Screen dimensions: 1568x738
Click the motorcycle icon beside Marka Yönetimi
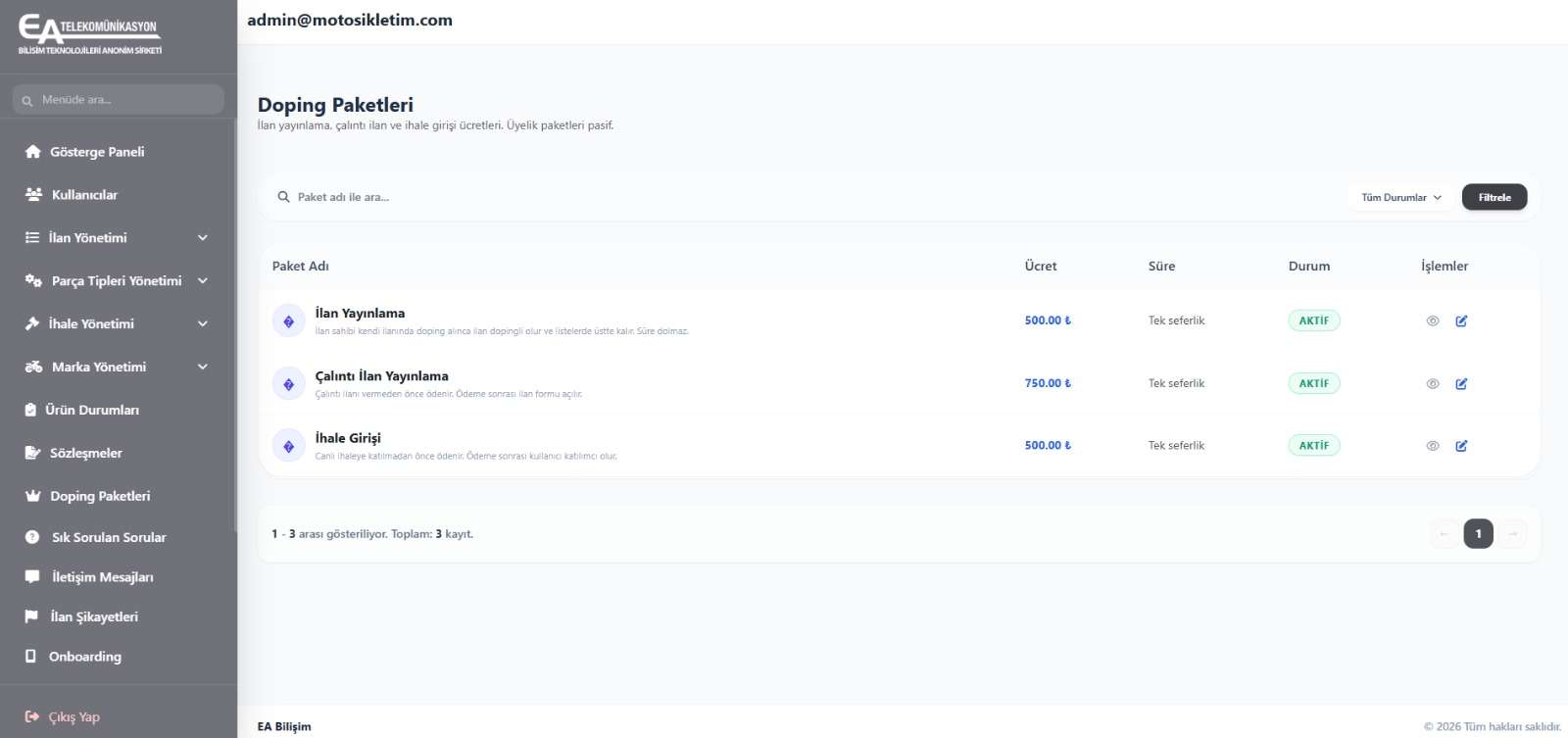pos(33,368)
